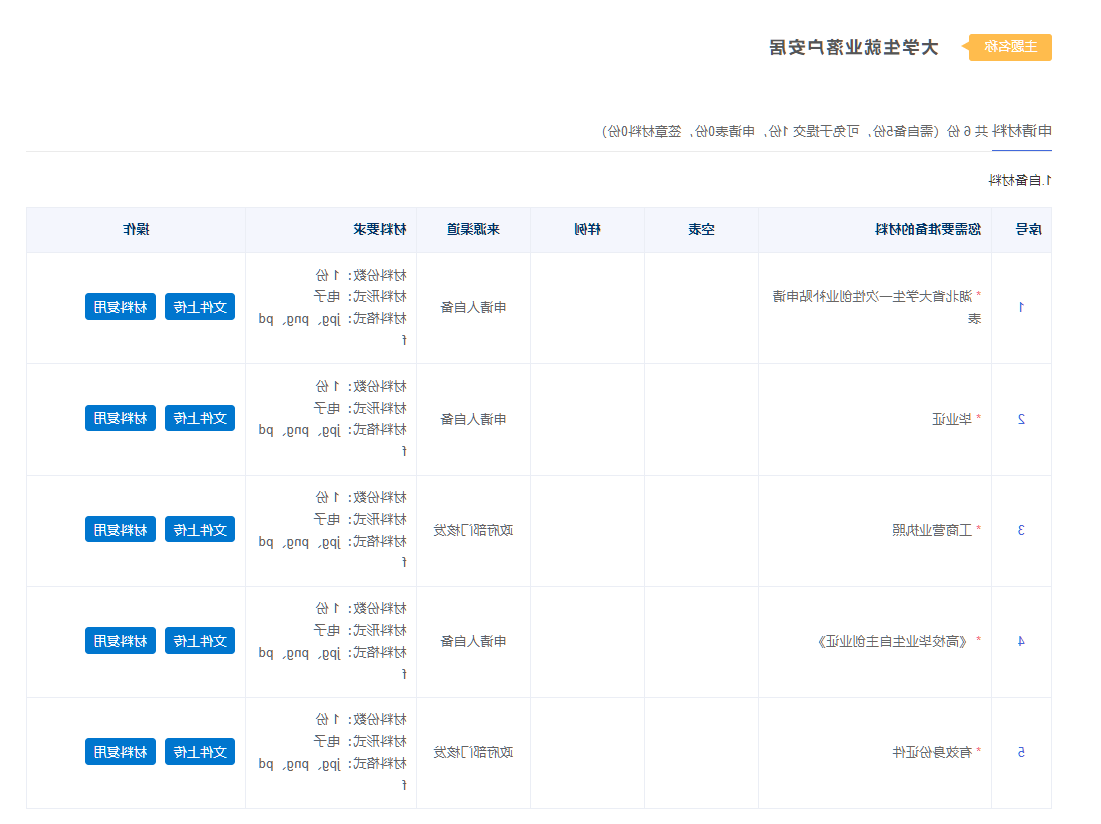This screenshot has width=1101, height=824.
Task: Click 材料复用 for 有效身份证件
Action: tap(120, 752)
